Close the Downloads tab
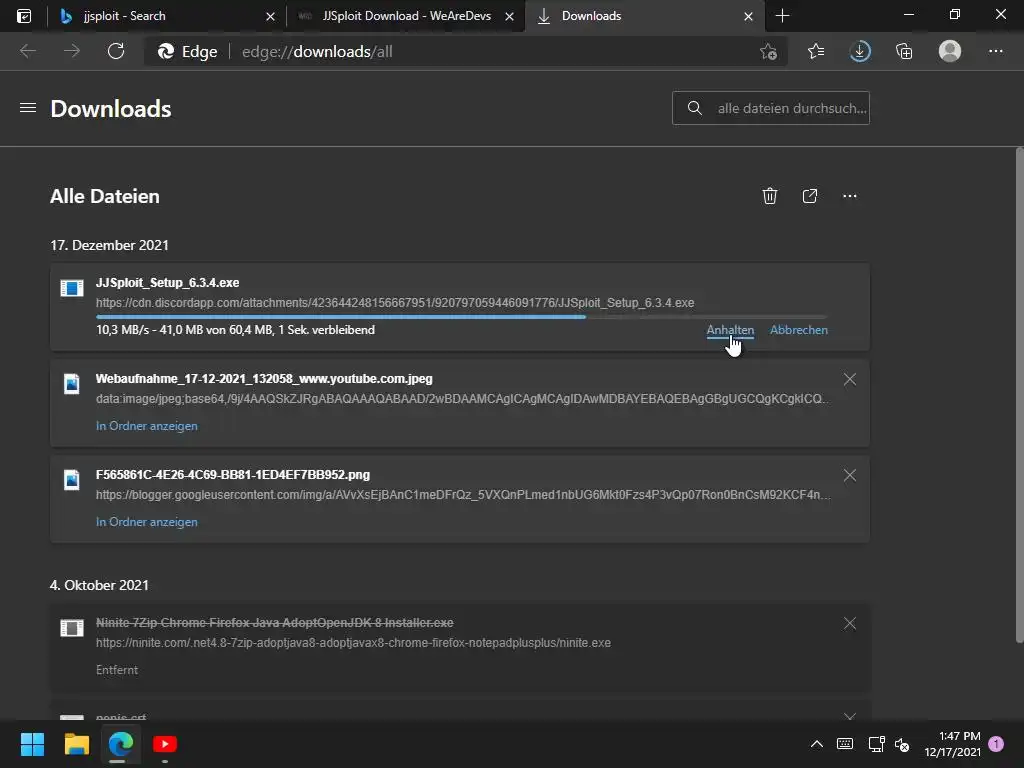 click(748, 16)
